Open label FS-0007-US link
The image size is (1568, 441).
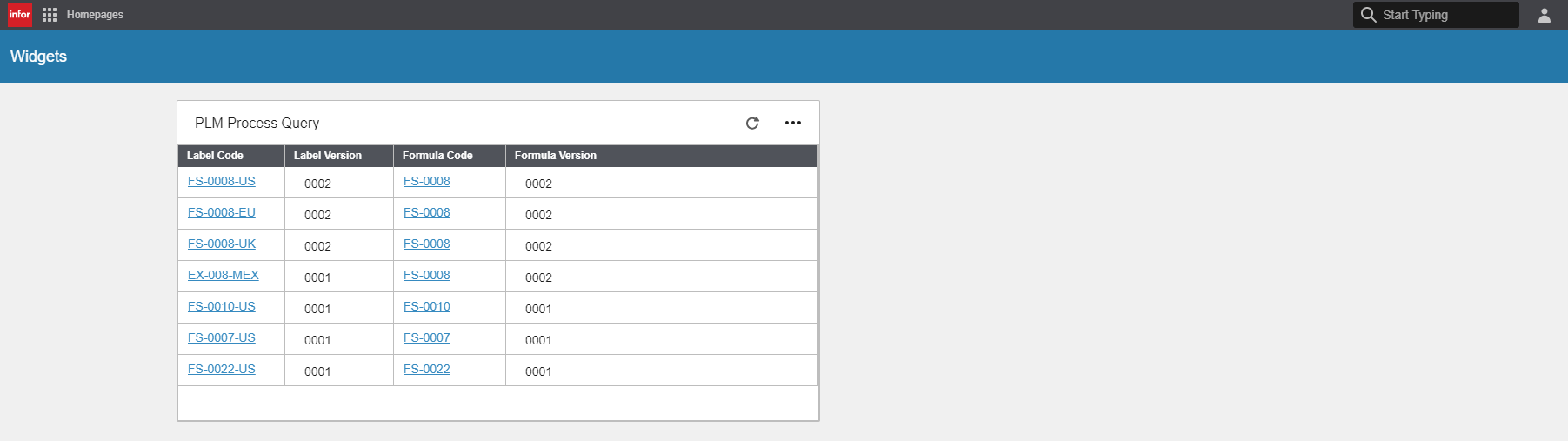pyautogui.click(x=222, y=338)
